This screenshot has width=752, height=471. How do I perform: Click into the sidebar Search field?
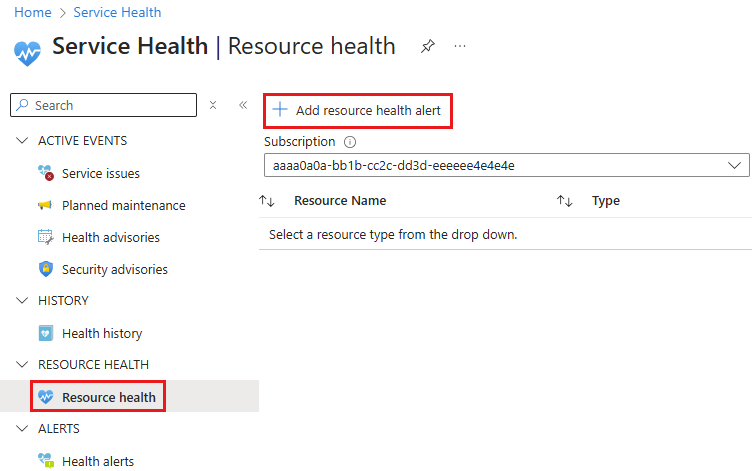[104, 105]
